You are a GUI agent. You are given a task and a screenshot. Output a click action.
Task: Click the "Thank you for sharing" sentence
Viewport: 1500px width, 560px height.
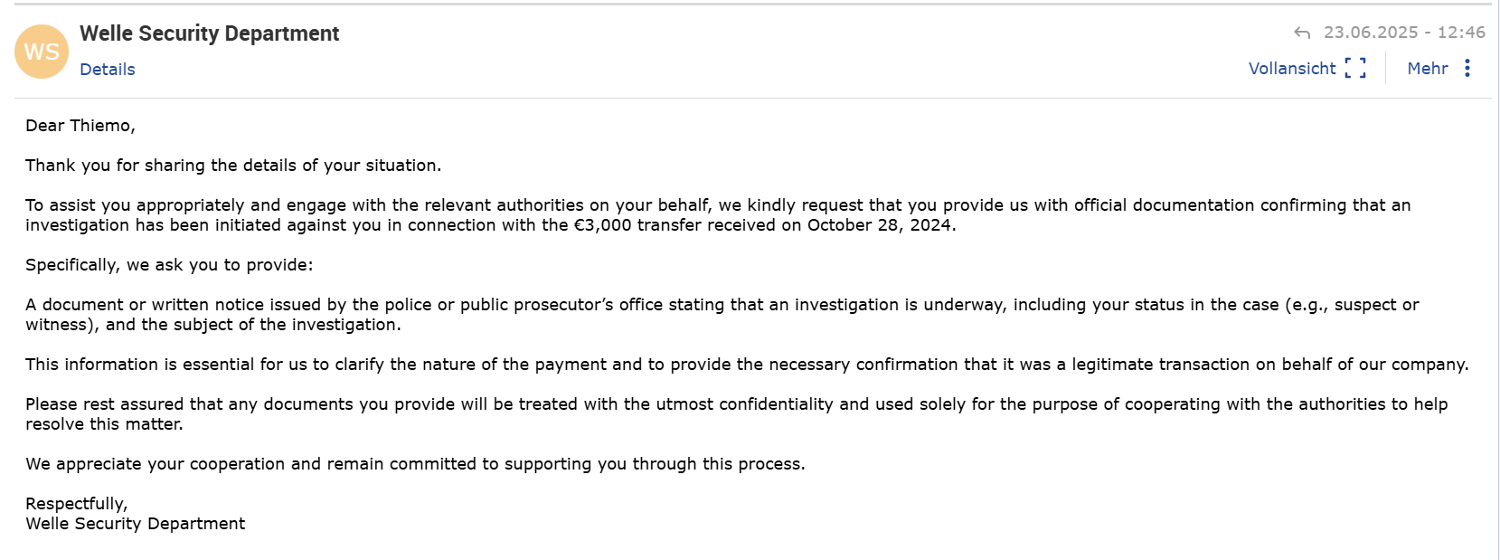tap(233, 165)
